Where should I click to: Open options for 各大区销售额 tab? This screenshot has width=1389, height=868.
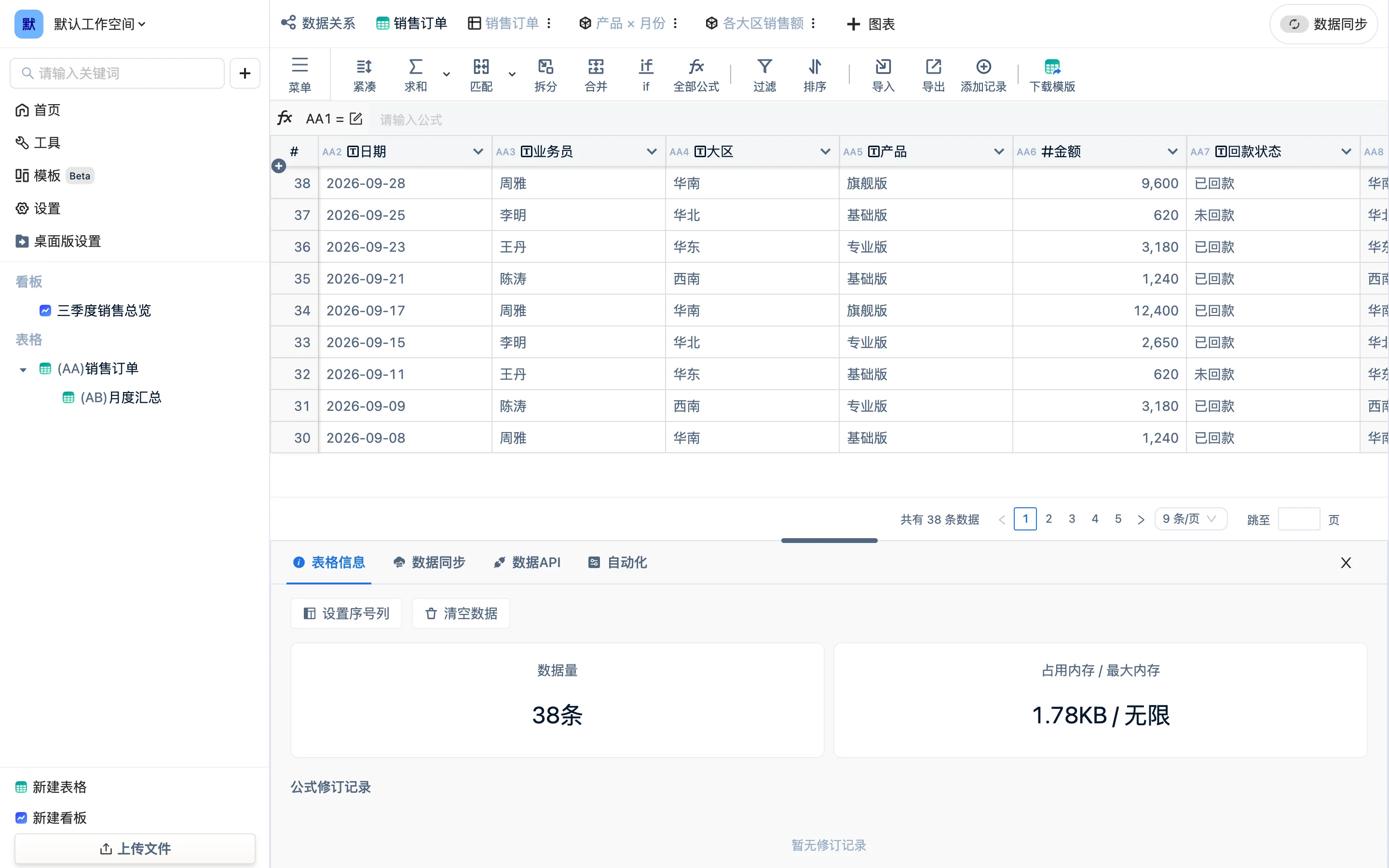click(813, 23)
